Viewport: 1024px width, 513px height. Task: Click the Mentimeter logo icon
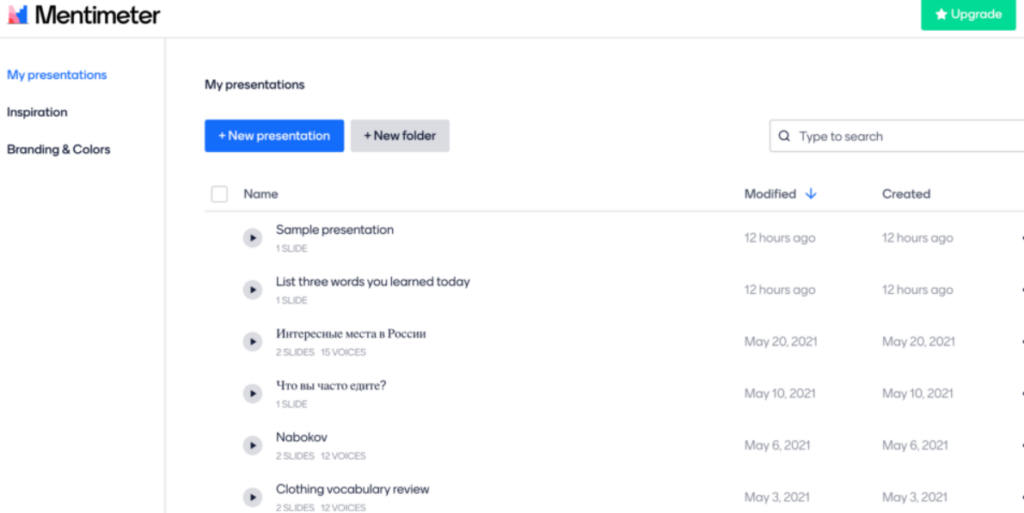[x=18, y=14]
